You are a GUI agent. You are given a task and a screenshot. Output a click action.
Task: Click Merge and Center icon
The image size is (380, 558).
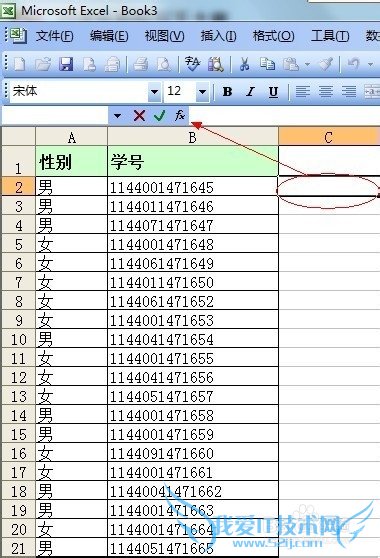coord(372,92)
